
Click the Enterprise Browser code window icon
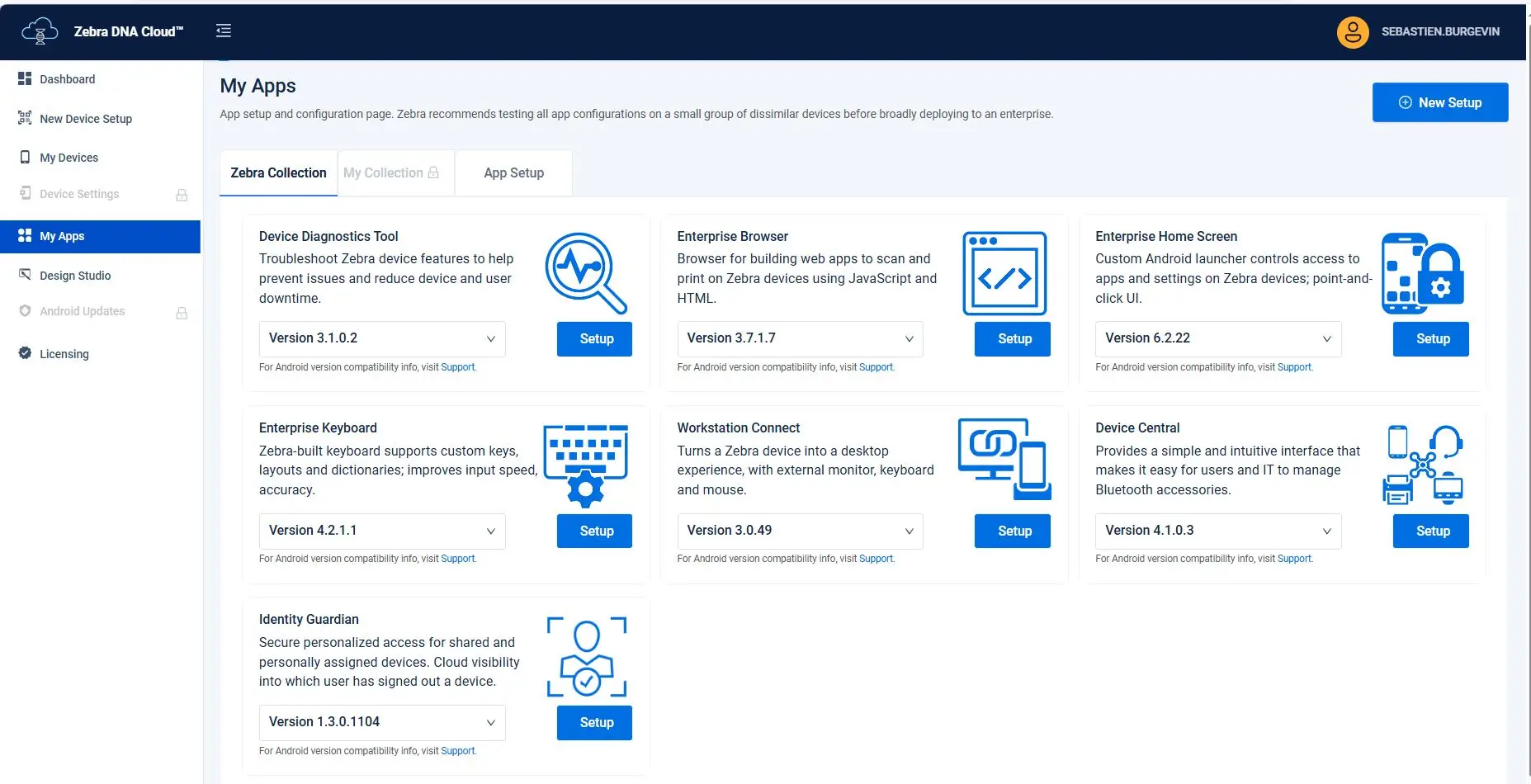click(1004, 273)
